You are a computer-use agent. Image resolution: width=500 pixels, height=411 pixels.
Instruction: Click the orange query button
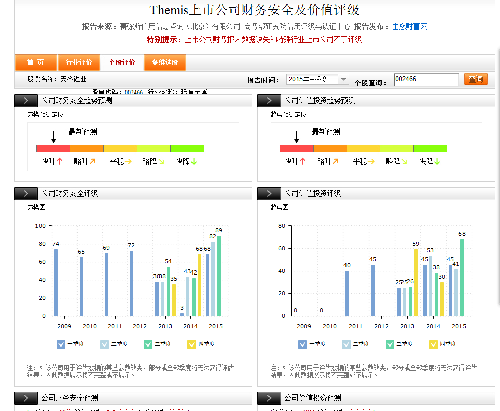tap(476, 79)
